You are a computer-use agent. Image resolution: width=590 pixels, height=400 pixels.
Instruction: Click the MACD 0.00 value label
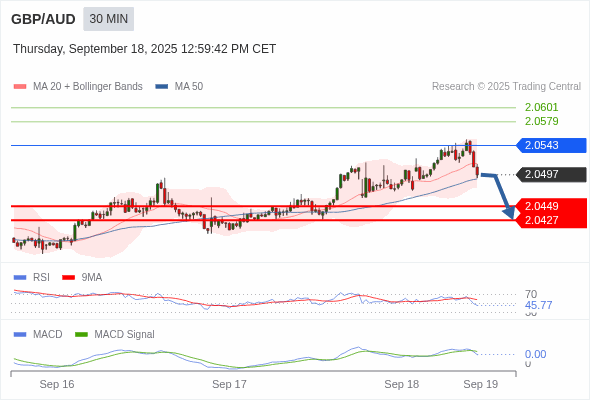coord(535,354)
